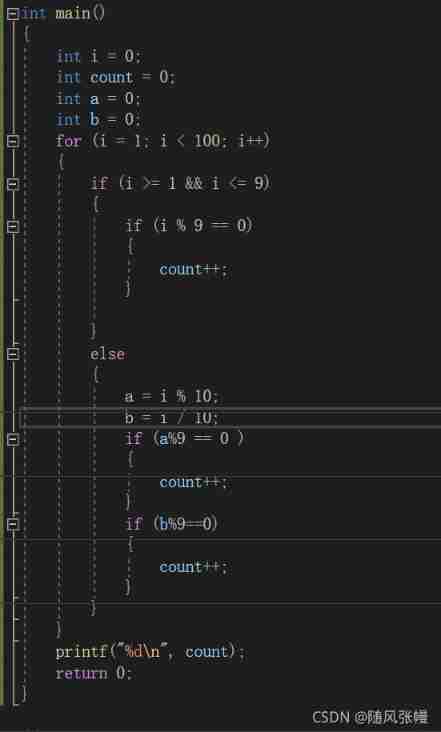The height and width of the screenshot is (732, 441).
Task: Collapse the int main() function fold
Action: 13,14
